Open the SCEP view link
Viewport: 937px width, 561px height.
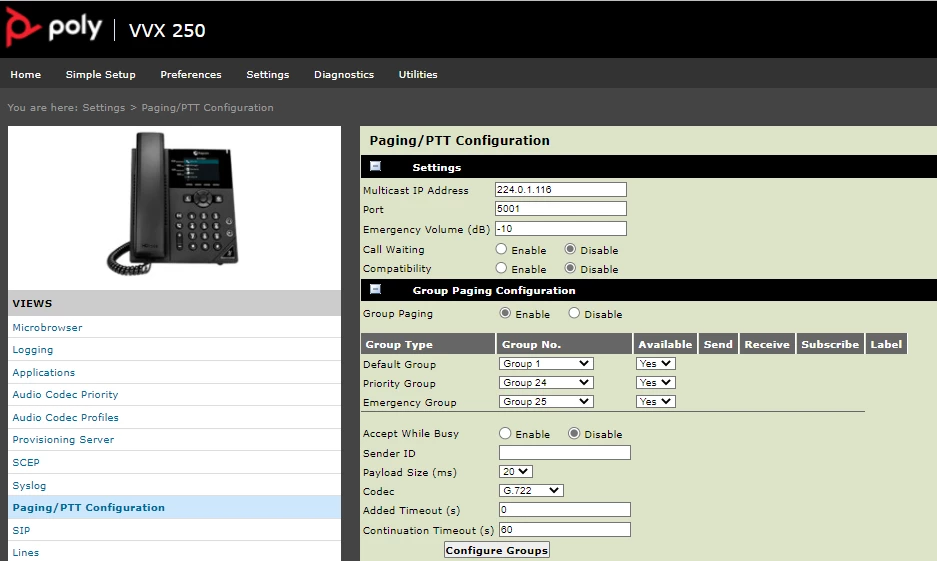pos(26,462)
